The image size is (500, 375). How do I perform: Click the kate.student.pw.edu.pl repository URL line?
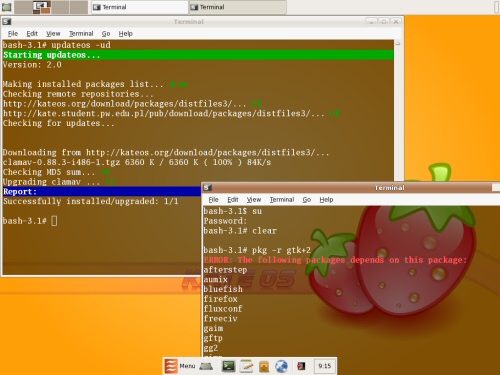pos(171,114)
